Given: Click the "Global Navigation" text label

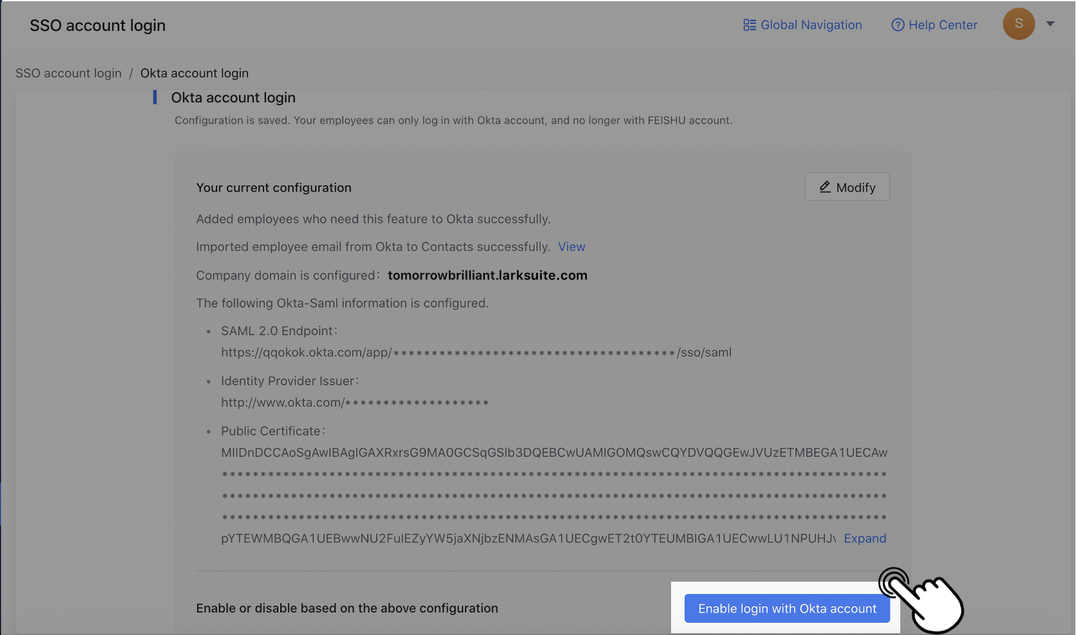Looking at the screenshot, I should point(812,24).
